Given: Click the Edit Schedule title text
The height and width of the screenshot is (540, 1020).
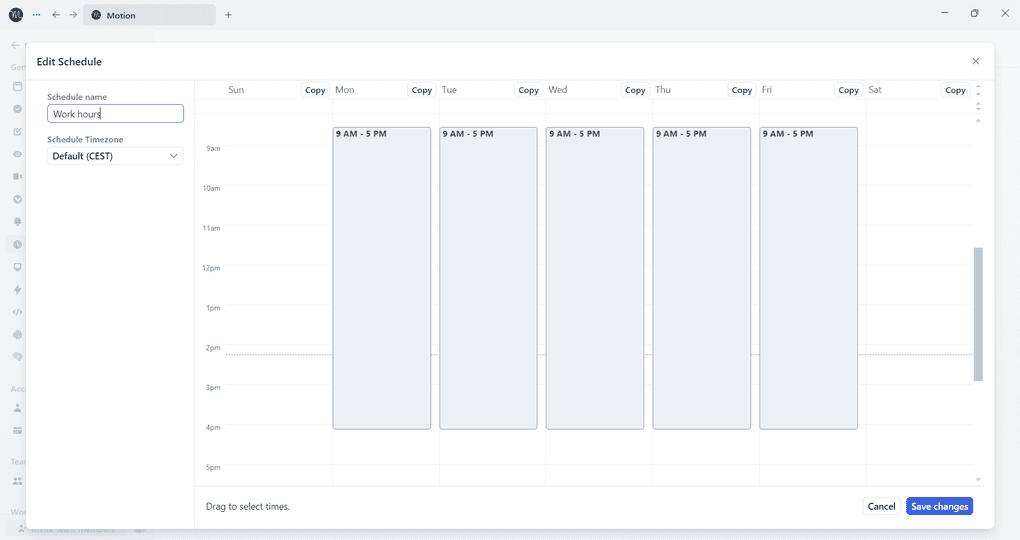Looking at the screenshot, I should [69, 62].
